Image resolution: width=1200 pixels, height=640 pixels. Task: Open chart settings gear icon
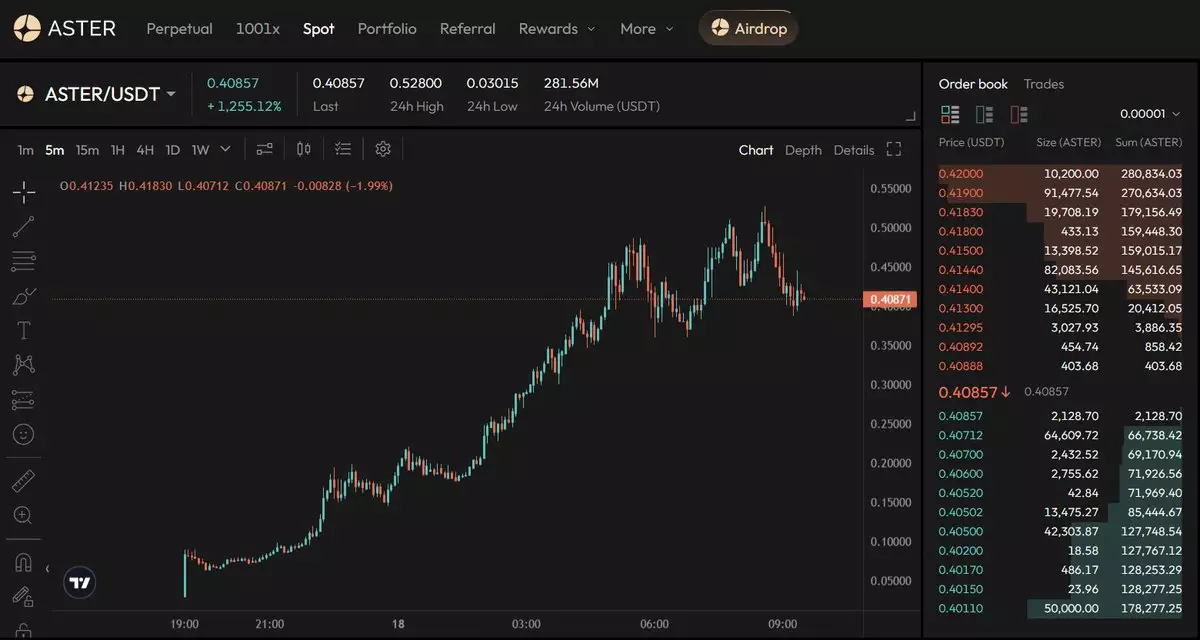point(383,149)
